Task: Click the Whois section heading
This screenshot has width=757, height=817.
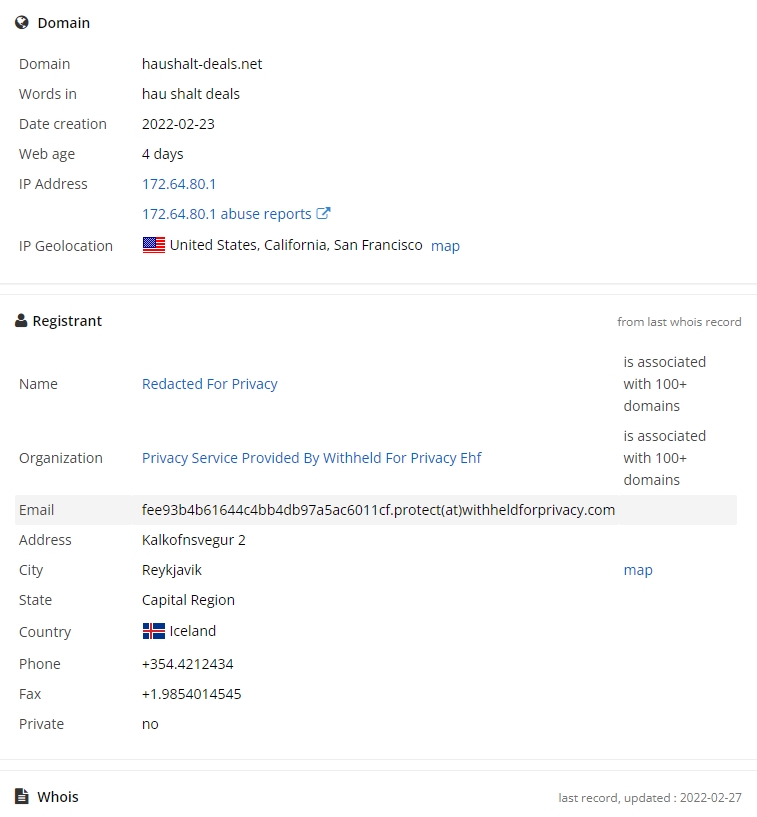Action: click(x=58, y=797)
